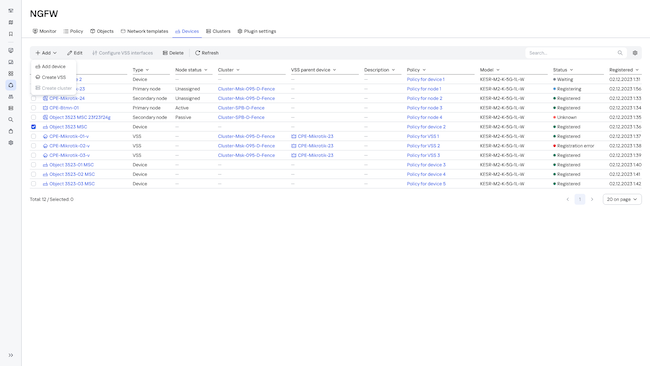Open the bag icon in left sidebar

pos(11,131)
